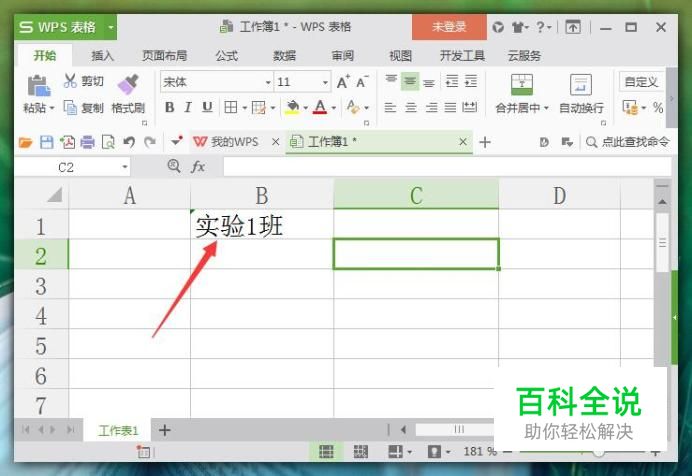Open the 公式 ribbon tab
The image size is (692, 476).
pos(226,56)
